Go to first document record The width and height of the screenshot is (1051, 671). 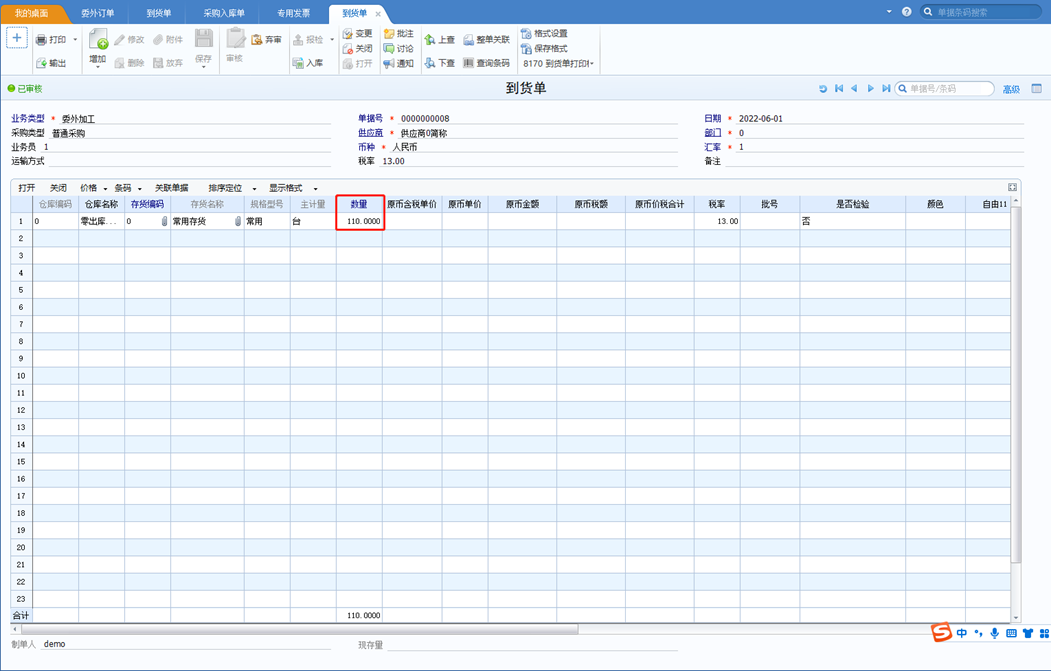click(x=839, y=88)
